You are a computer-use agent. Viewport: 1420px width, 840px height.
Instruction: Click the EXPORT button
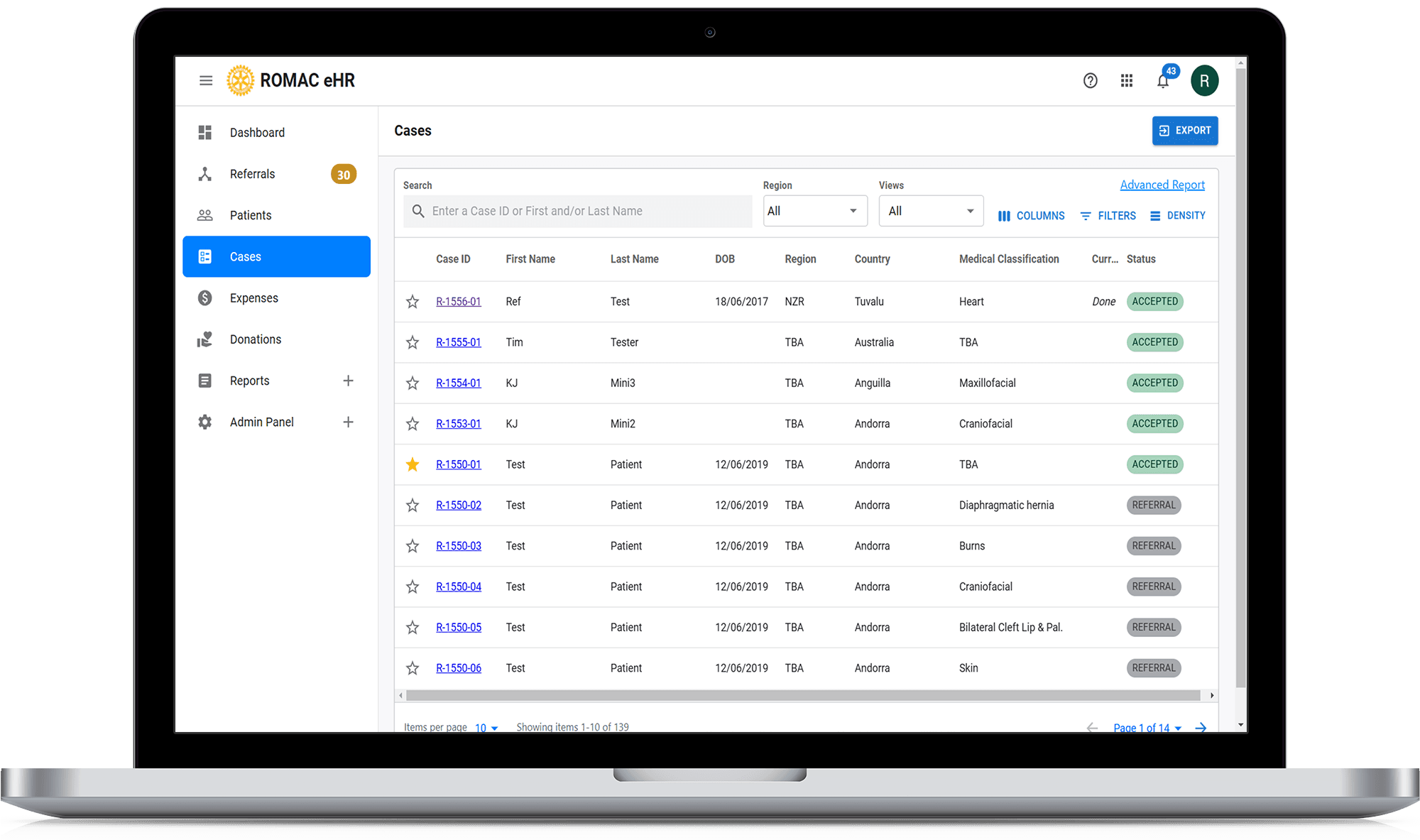[x=1184, y=131]
